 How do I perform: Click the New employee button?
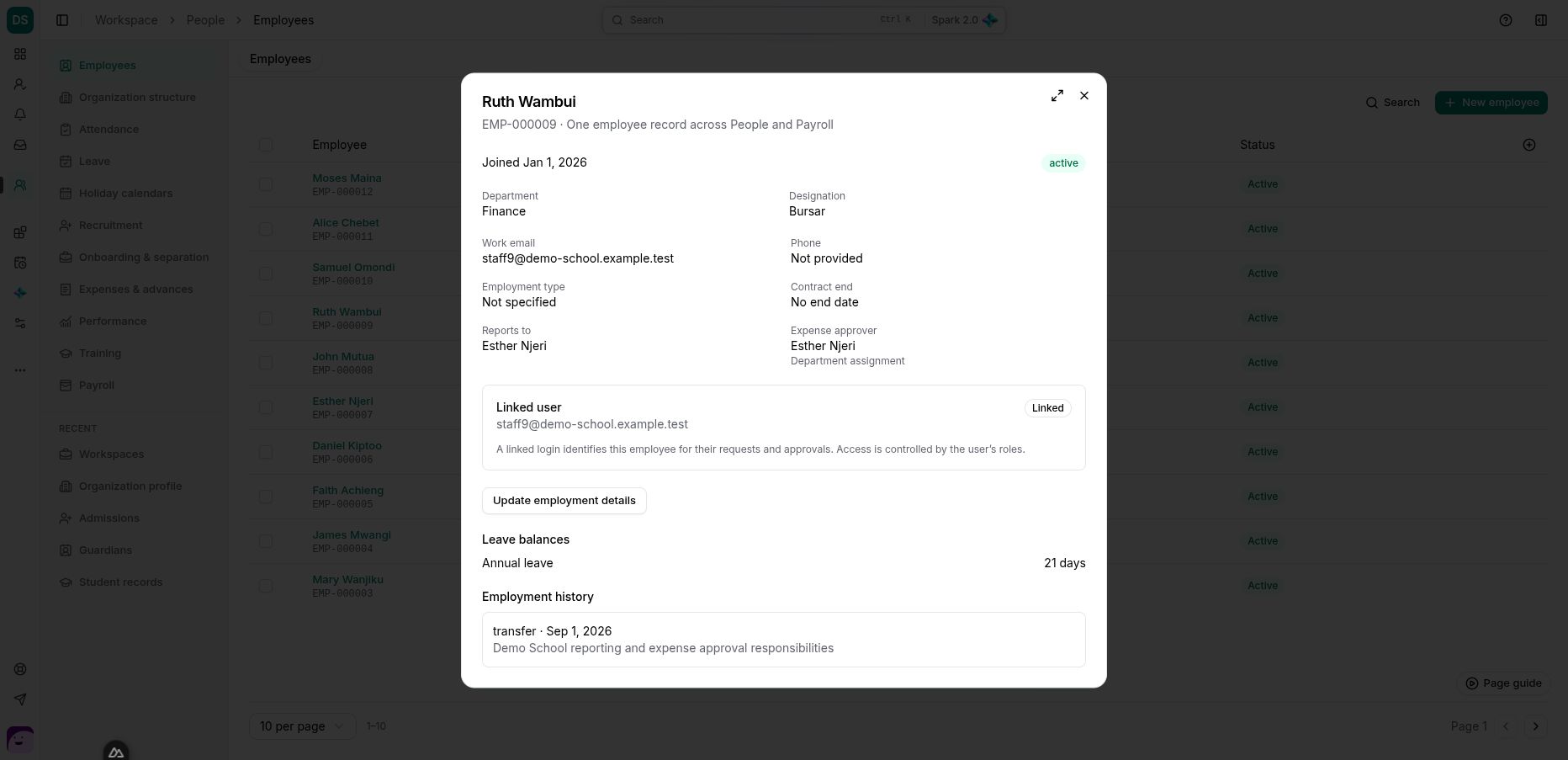(1491, 103)
